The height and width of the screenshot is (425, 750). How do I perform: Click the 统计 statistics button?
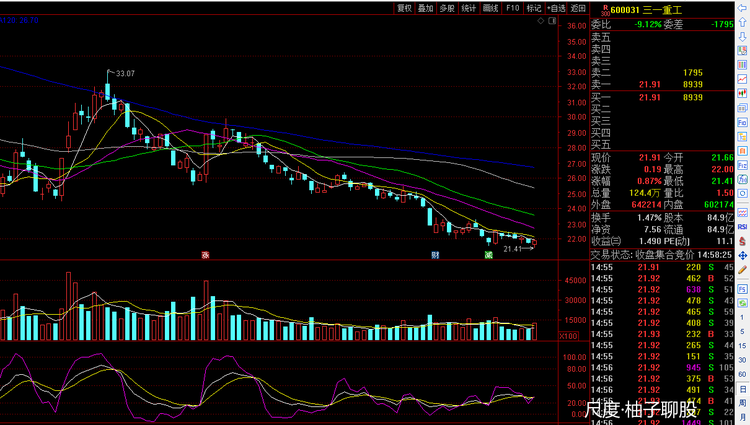(468, 8)
